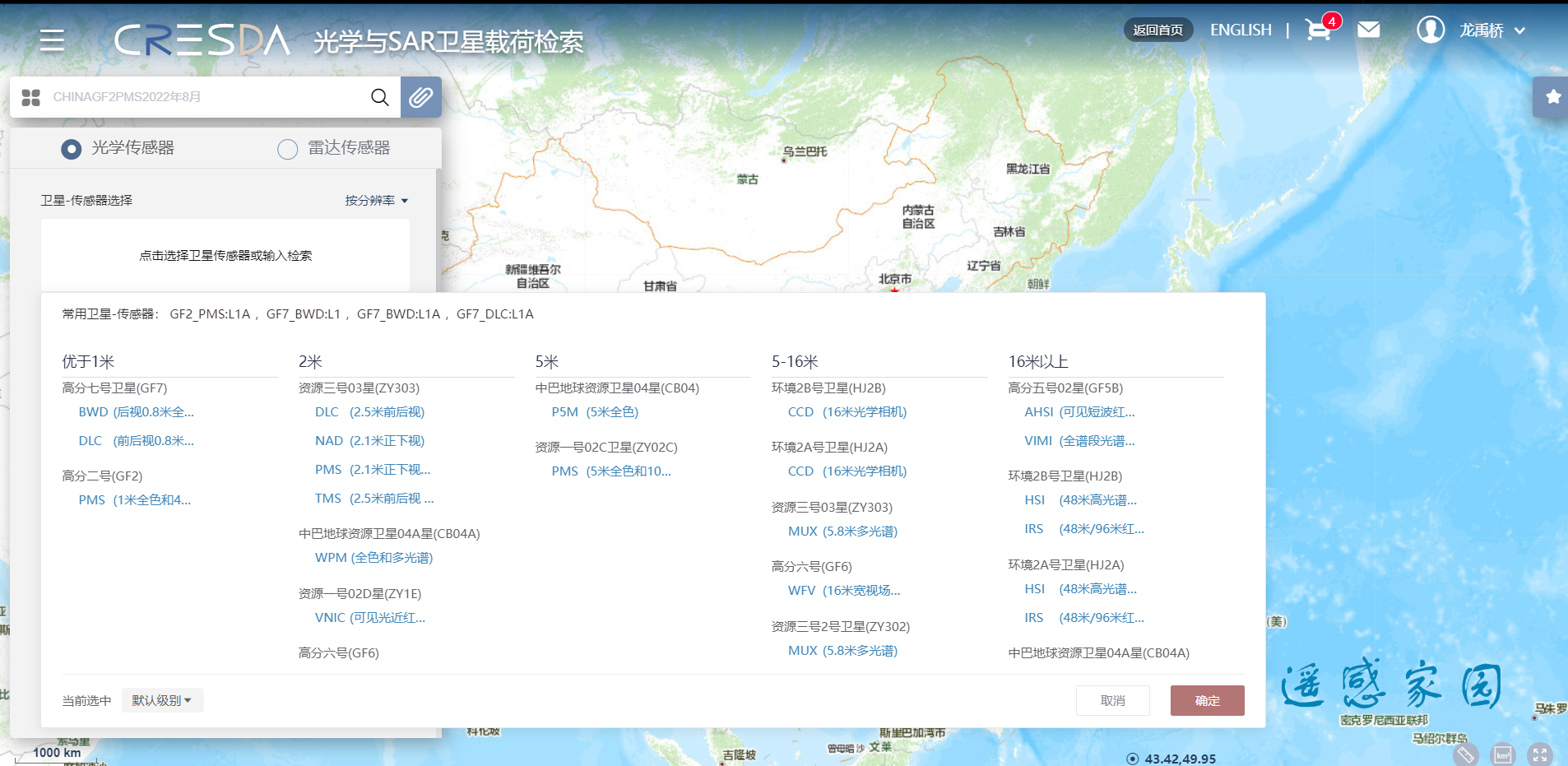The height and width of the screenshot is (766, 1568).
Task: Click the paperclip attachment icon beside search
Action: click(x=421, y=96)
